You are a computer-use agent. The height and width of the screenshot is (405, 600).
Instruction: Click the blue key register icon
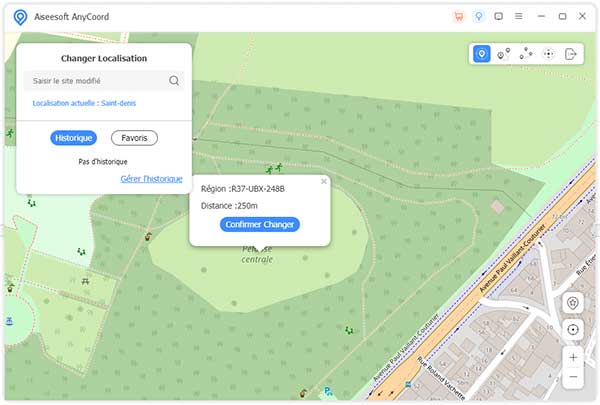coord(478,16)
